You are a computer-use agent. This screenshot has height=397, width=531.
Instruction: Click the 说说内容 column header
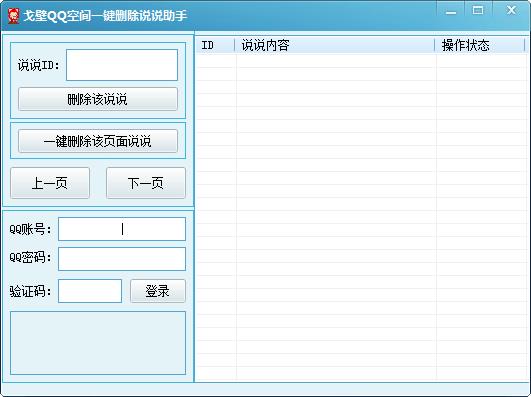[335, 45]
